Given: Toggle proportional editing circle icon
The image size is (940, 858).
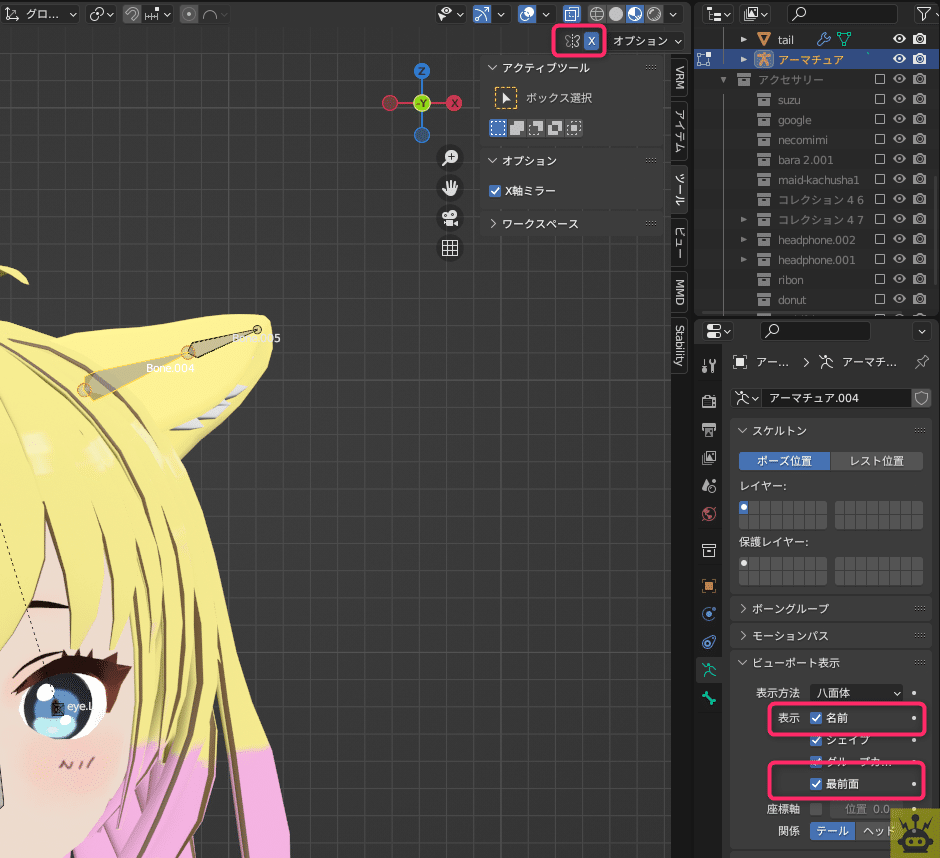Looking at the screenshot, I should 188,14.
